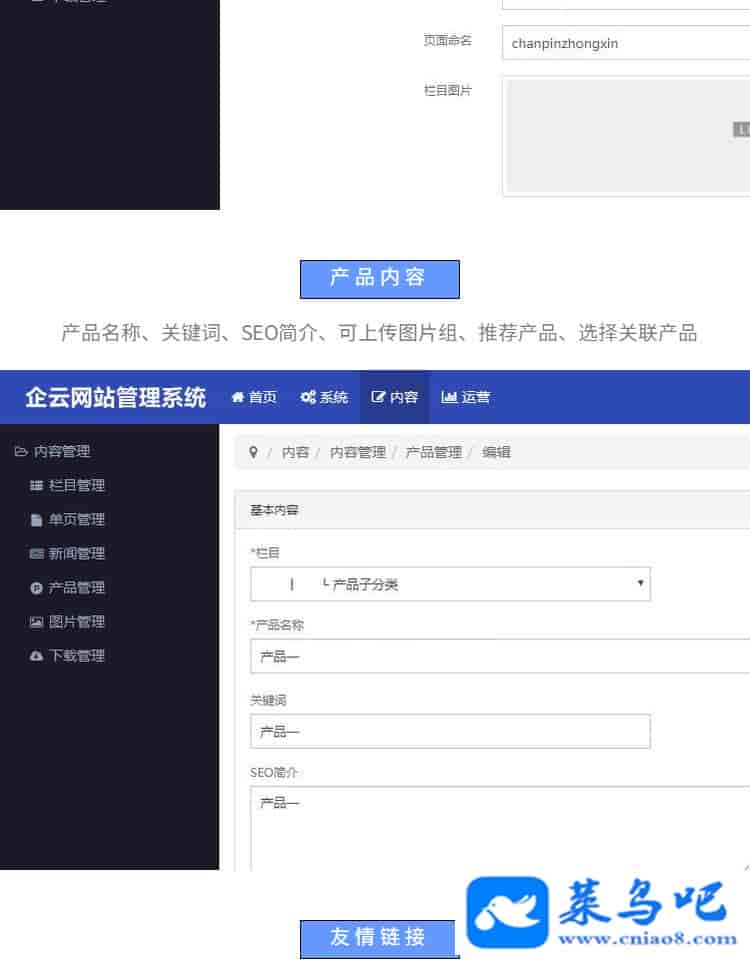750x960 pixels.
Task: Click the news icon beside 新闻管理
Action: point(36,554)
